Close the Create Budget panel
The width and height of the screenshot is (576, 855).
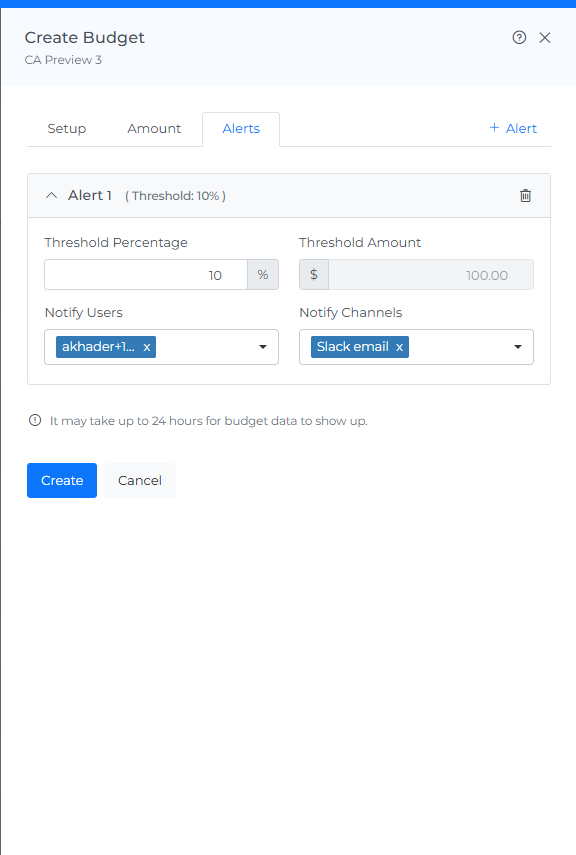click(x=544, y=38)
